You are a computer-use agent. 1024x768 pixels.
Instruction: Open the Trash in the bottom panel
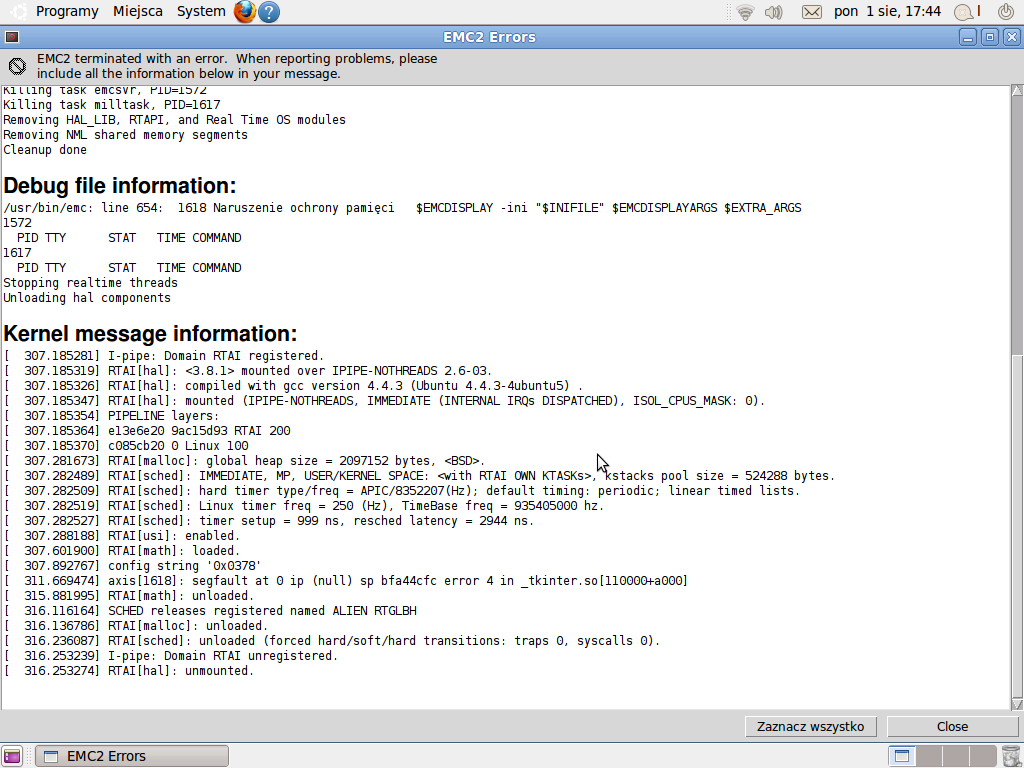click(x=1010, y=756)
